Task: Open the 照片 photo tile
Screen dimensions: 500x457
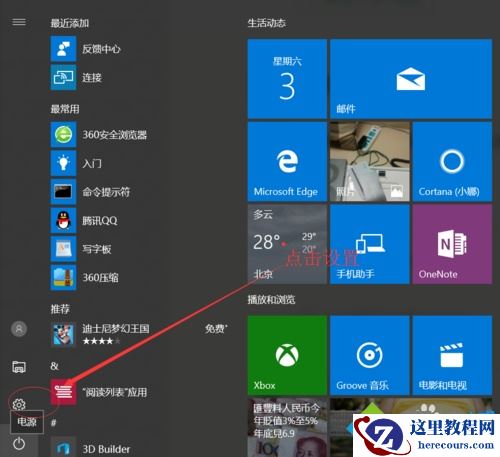Action: click(x=370, y=162)
